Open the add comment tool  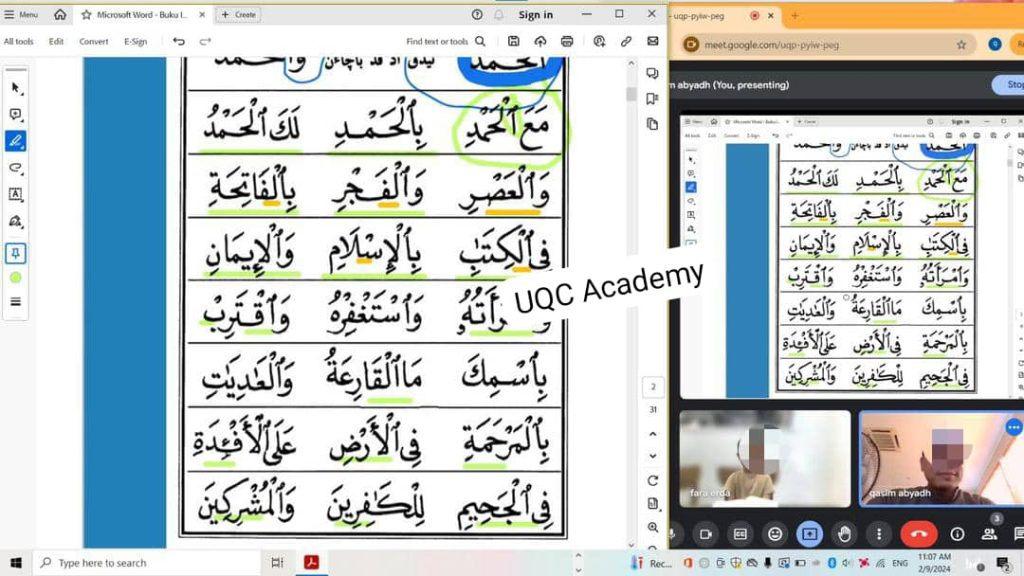16,115
